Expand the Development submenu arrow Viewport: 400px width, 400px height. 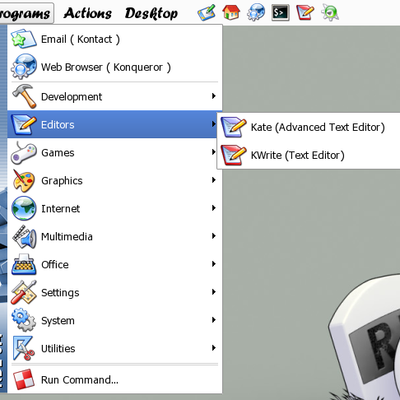pyautogui.click(x=214, y=96)
